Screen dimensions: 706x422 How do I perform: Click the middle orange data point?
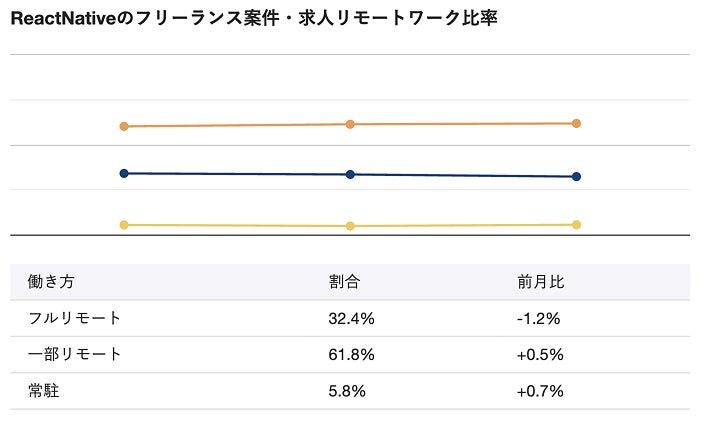pyautogui.click(x=350, y=124)
